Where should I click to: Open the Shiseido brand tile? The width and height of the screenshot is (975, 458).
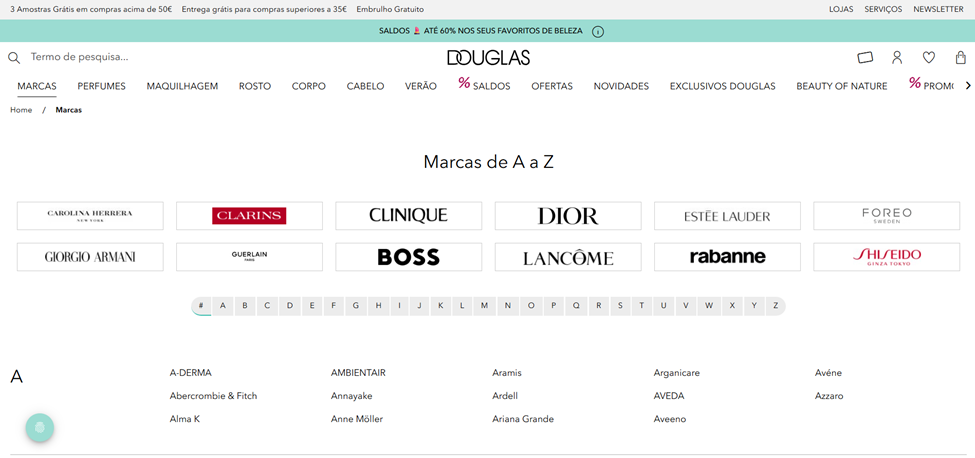(886, 257)
